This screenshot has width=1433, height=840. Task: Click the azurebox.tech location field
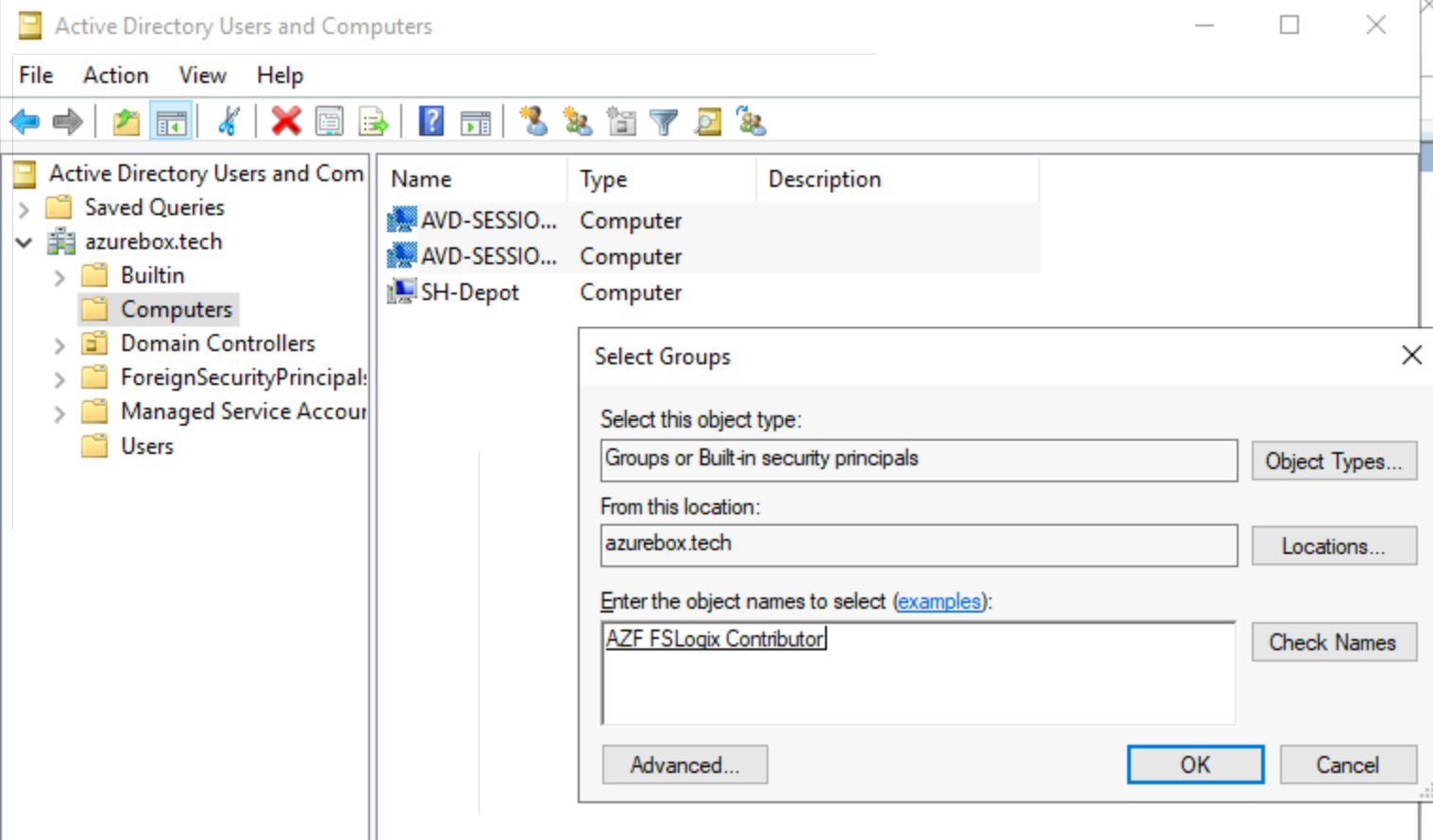click(x=919, y=546)
